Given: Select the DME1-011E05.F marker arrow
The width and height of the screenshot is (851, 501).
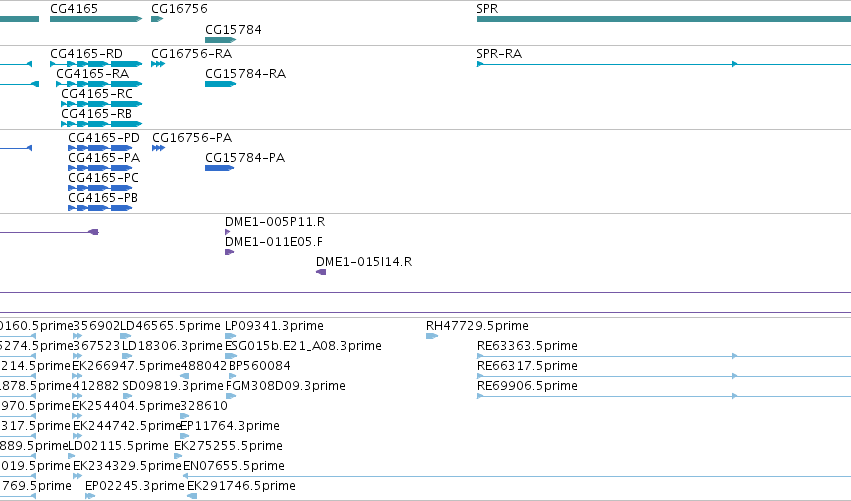Looking at the screenshot, I should pos(230,252).
